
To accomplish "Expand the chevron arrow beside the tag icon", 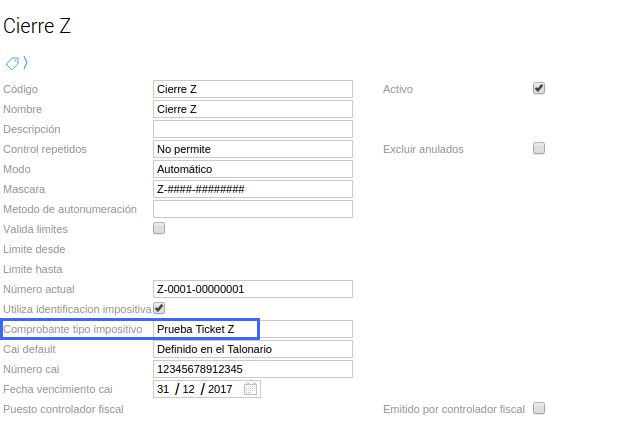I will coord(25,63).
